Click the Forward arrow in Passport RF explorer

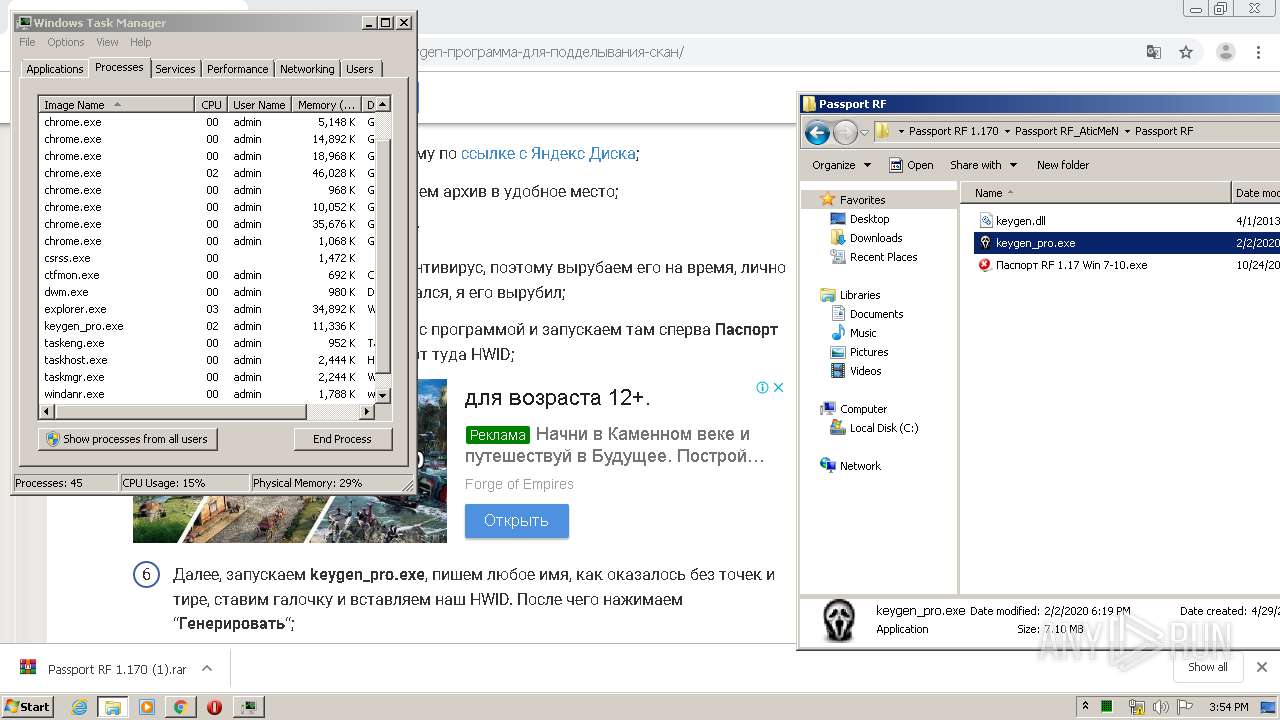tap(845, 132)
